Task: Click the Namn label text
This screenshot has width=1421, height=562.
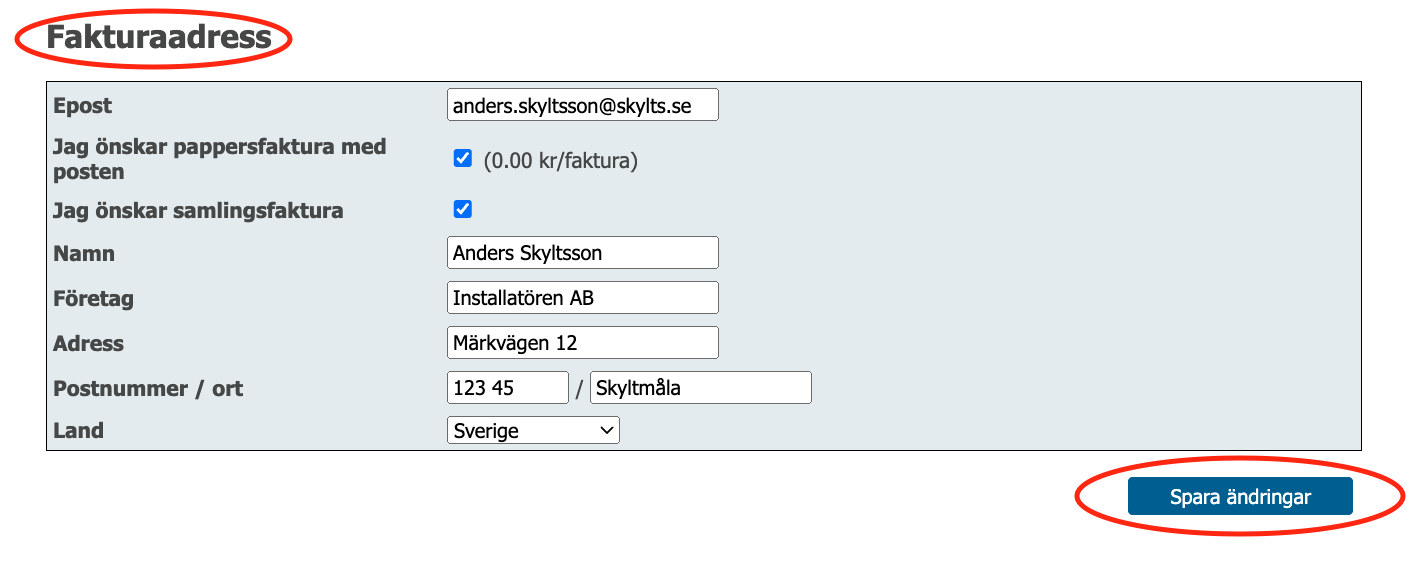Action: point(84,254)
